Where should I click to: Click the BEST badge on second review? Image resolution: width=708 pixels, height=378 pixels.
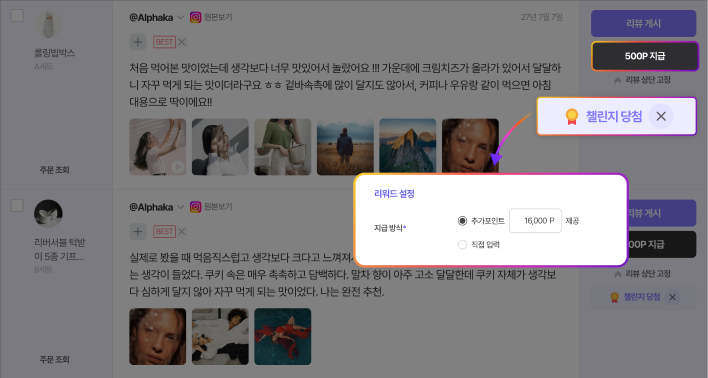pyautogui.click(x=164, y=232)
